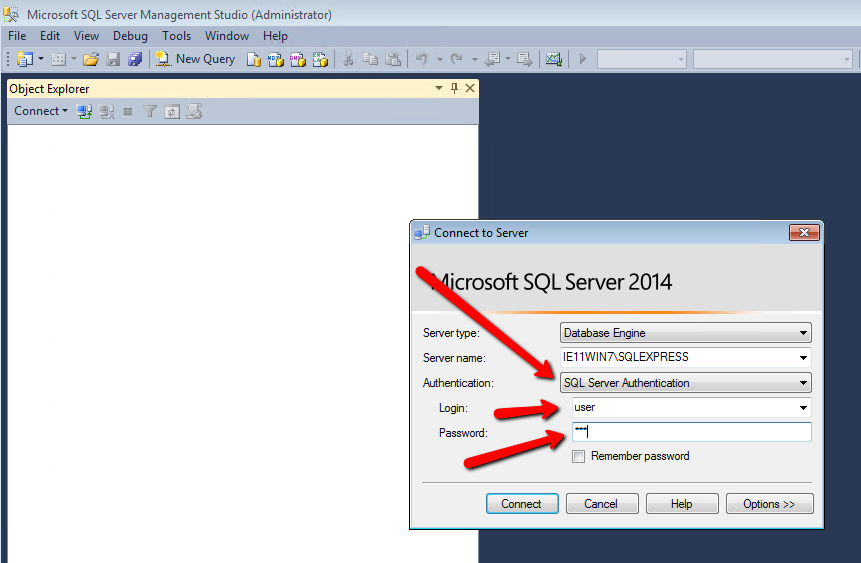Viewport: 861px width, 563px height.
Task: Click the Database Engine Query icon
Action: [x=254, y=59]
